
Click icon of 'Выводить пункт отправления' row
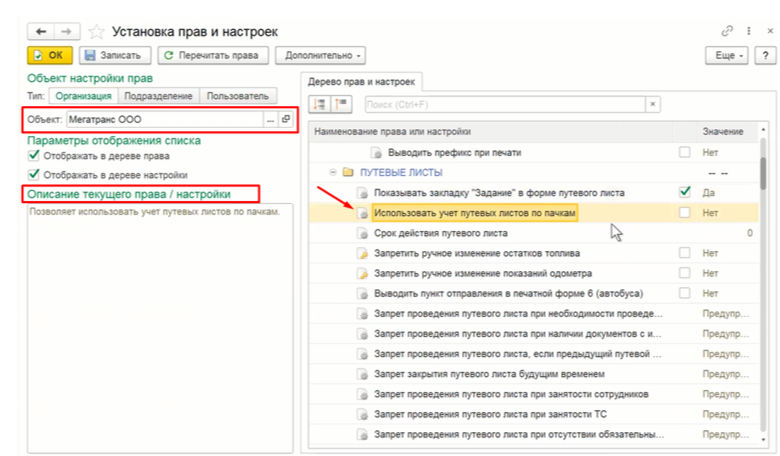point(363,294)
